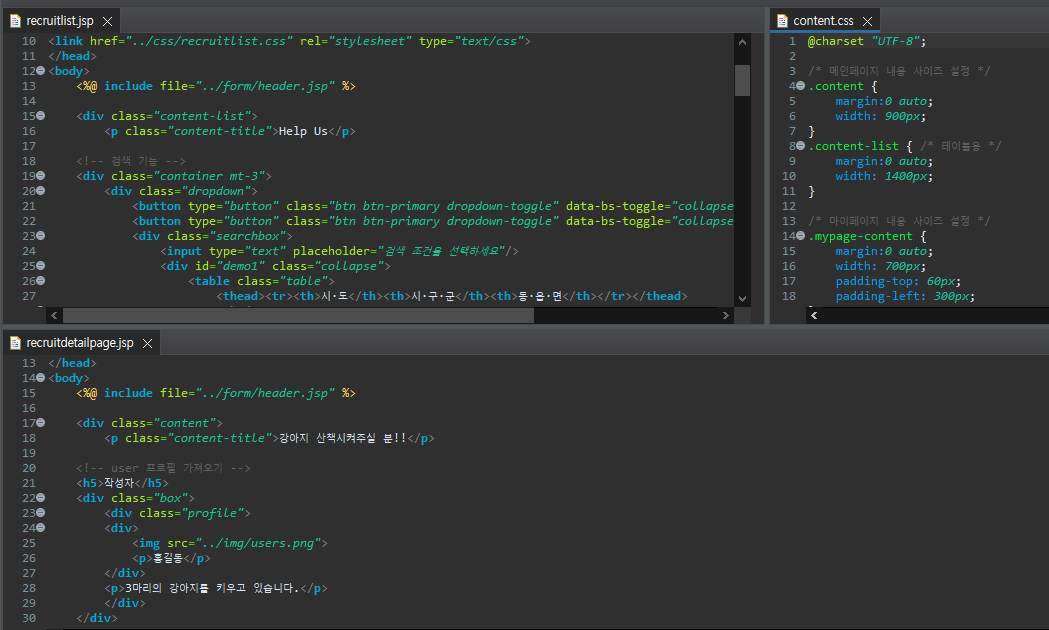Collapse the searchbox div fold at line 23
1049x630 pixels.
[41, 235]
